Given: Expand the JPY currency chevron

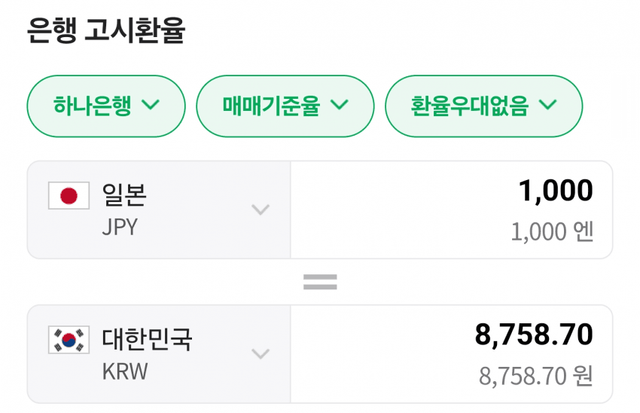Looking at the screenshot, I should [261, 210].
